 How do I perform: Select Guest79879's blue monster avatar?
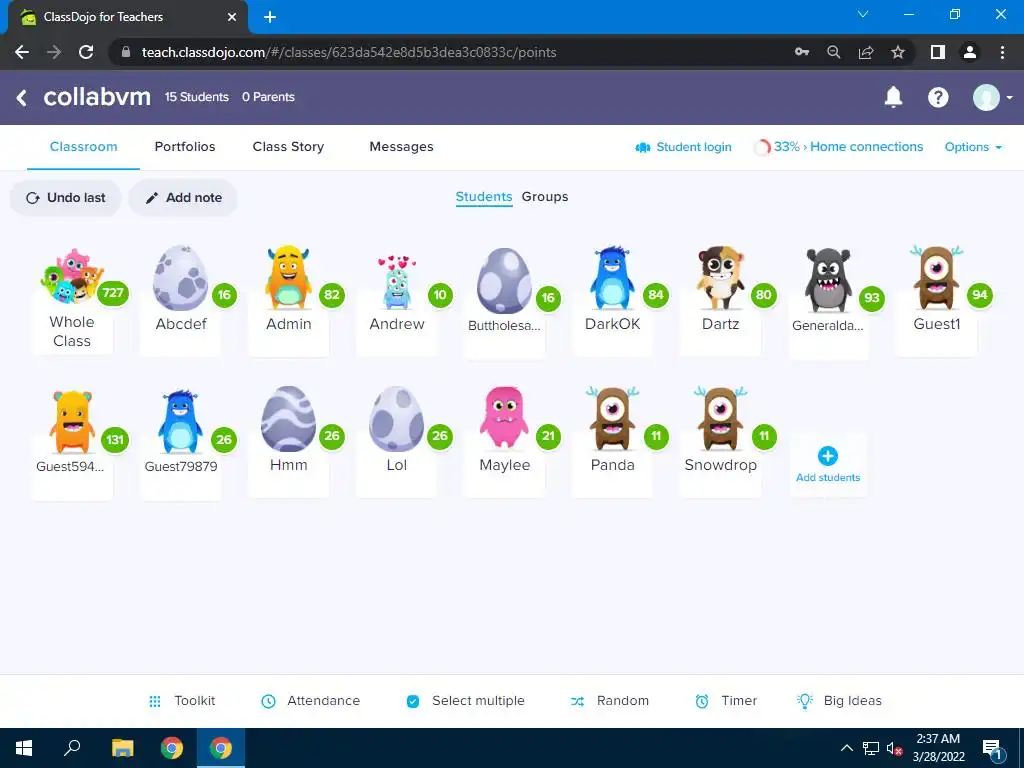tap(180, 422)
